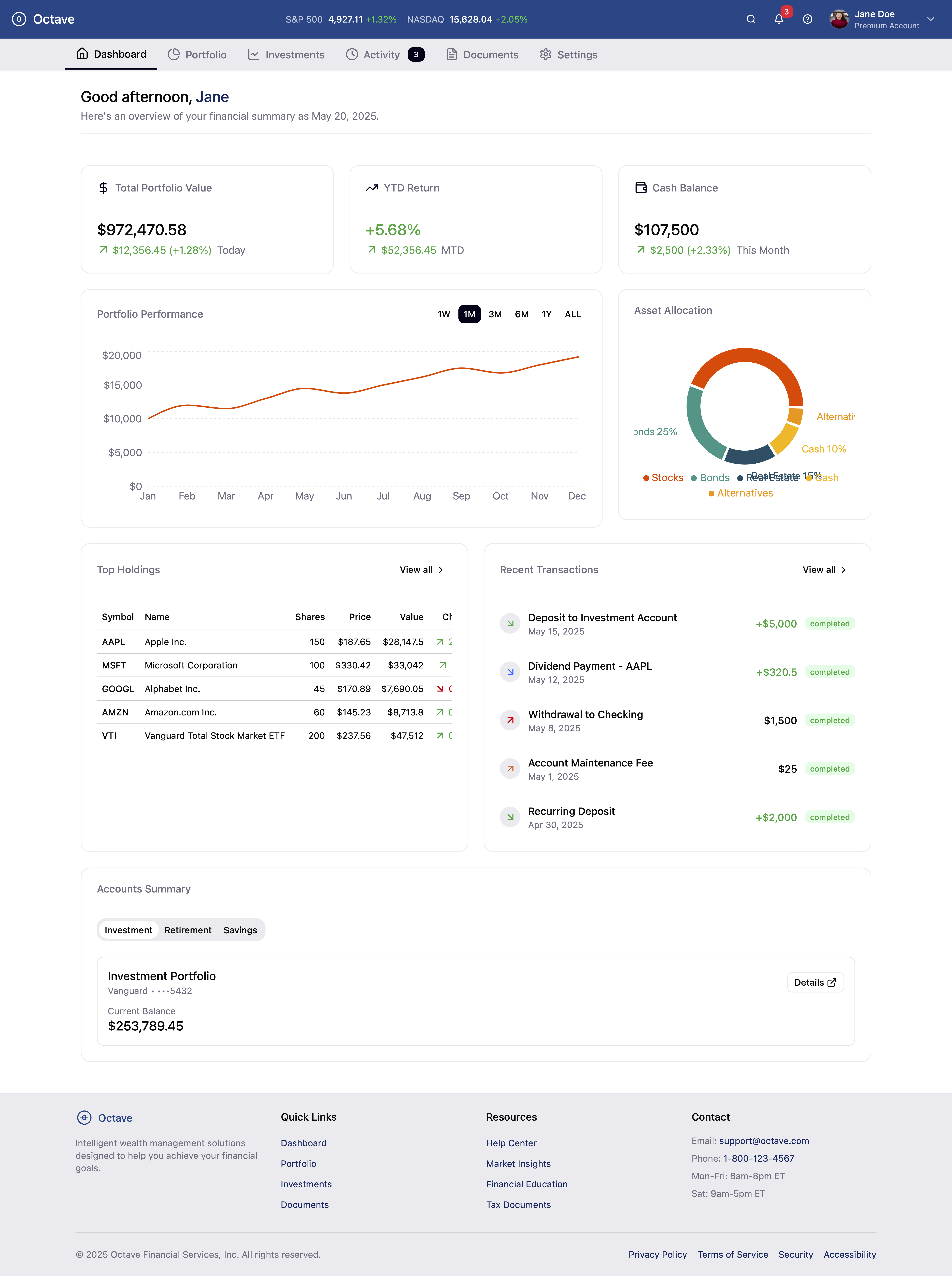This screenshot has width=952, height=1276.
Task: Click the Octave logo icon in header
Action: coord(19,19)
